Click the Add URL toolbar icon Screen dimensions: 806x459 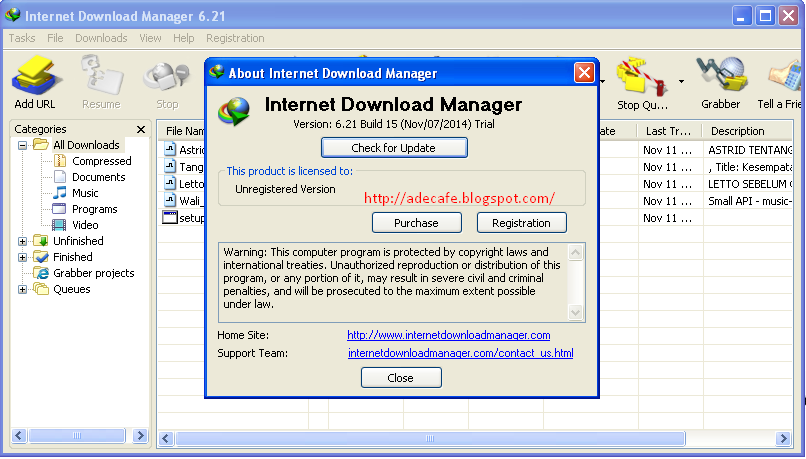pyautogui.click(x=35, y=76)
